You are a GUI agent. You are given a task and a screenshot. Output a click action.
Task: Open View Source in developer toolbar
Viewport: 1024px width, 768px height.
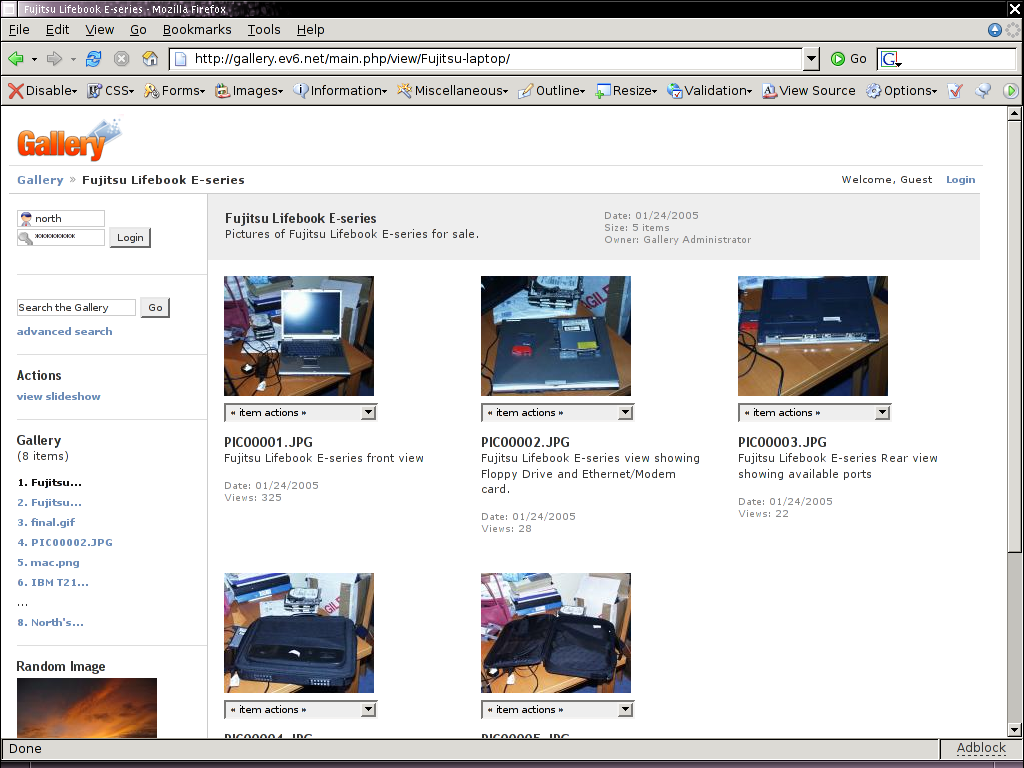[809, 91]
